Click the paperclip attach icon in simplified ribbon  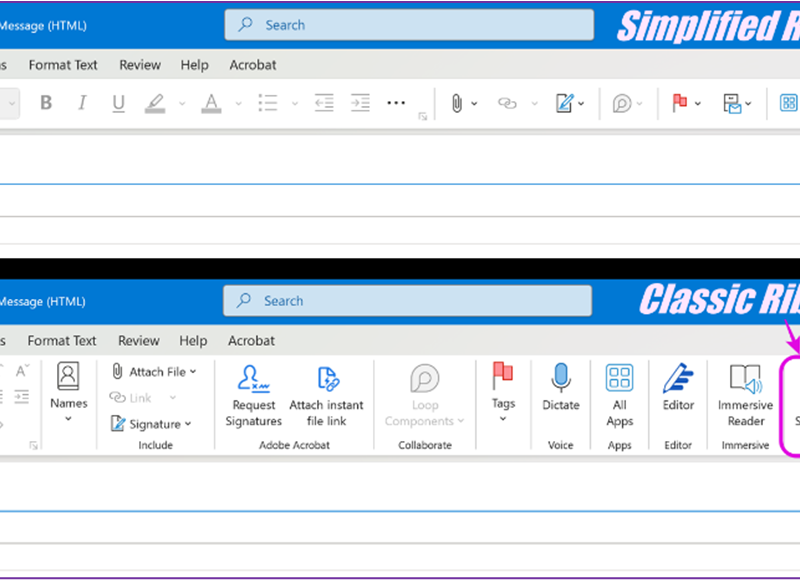pos(457,103)
